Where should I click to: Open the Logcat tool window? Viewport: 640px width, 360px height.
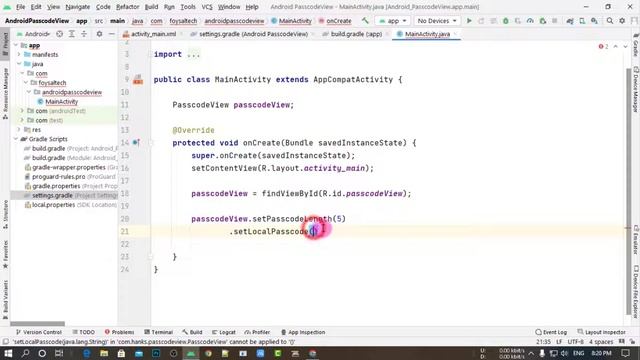tap(224, 332)
